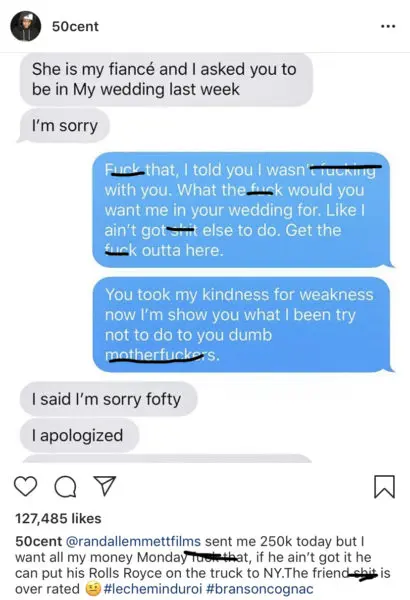The width and height of the screenshot is (410, 600).
Task: Open the 50cent username at top
Action: click(x=75, y=26)
